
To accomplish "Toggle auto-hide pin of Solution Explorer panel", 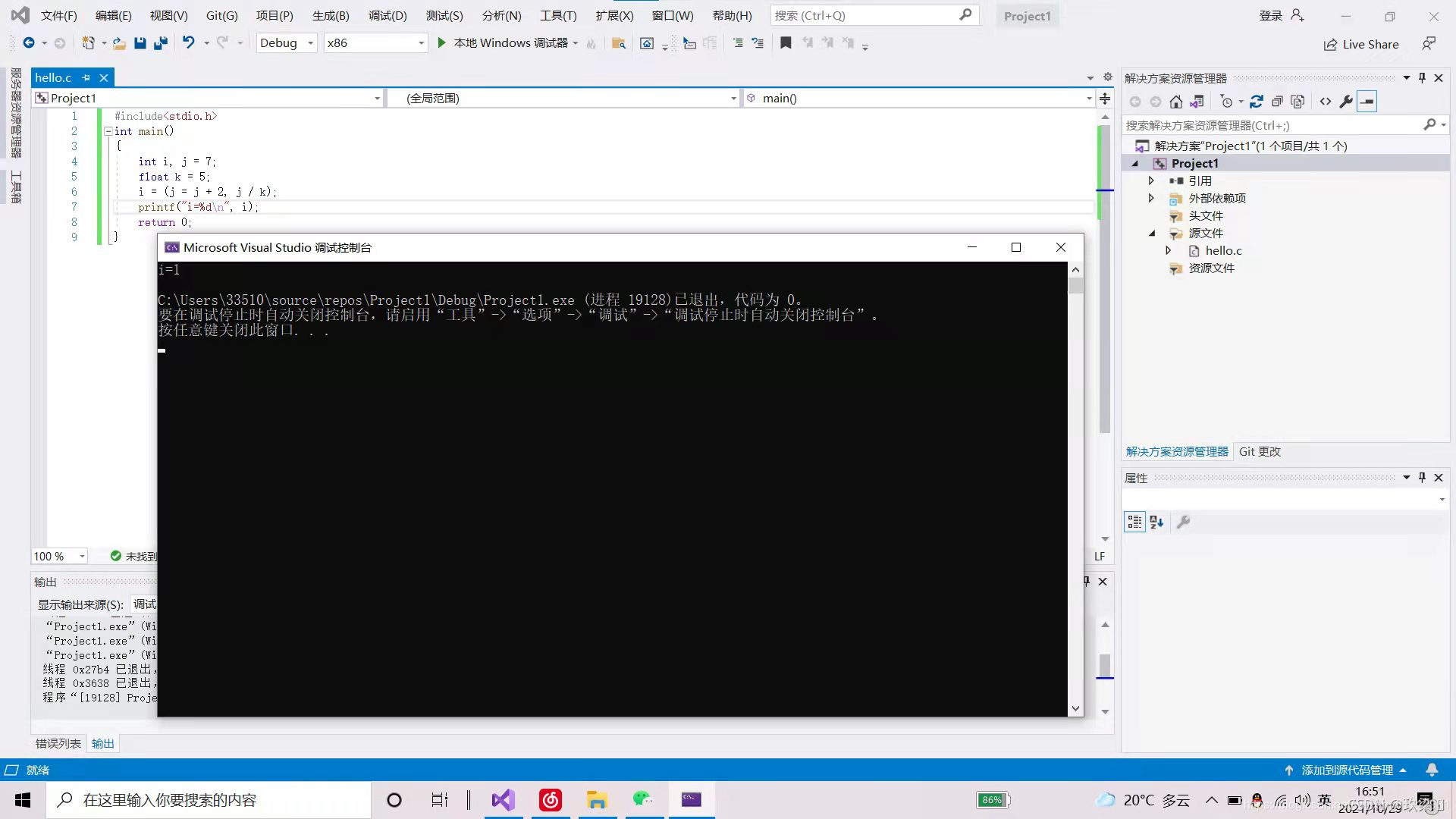I will point(1422,77).
